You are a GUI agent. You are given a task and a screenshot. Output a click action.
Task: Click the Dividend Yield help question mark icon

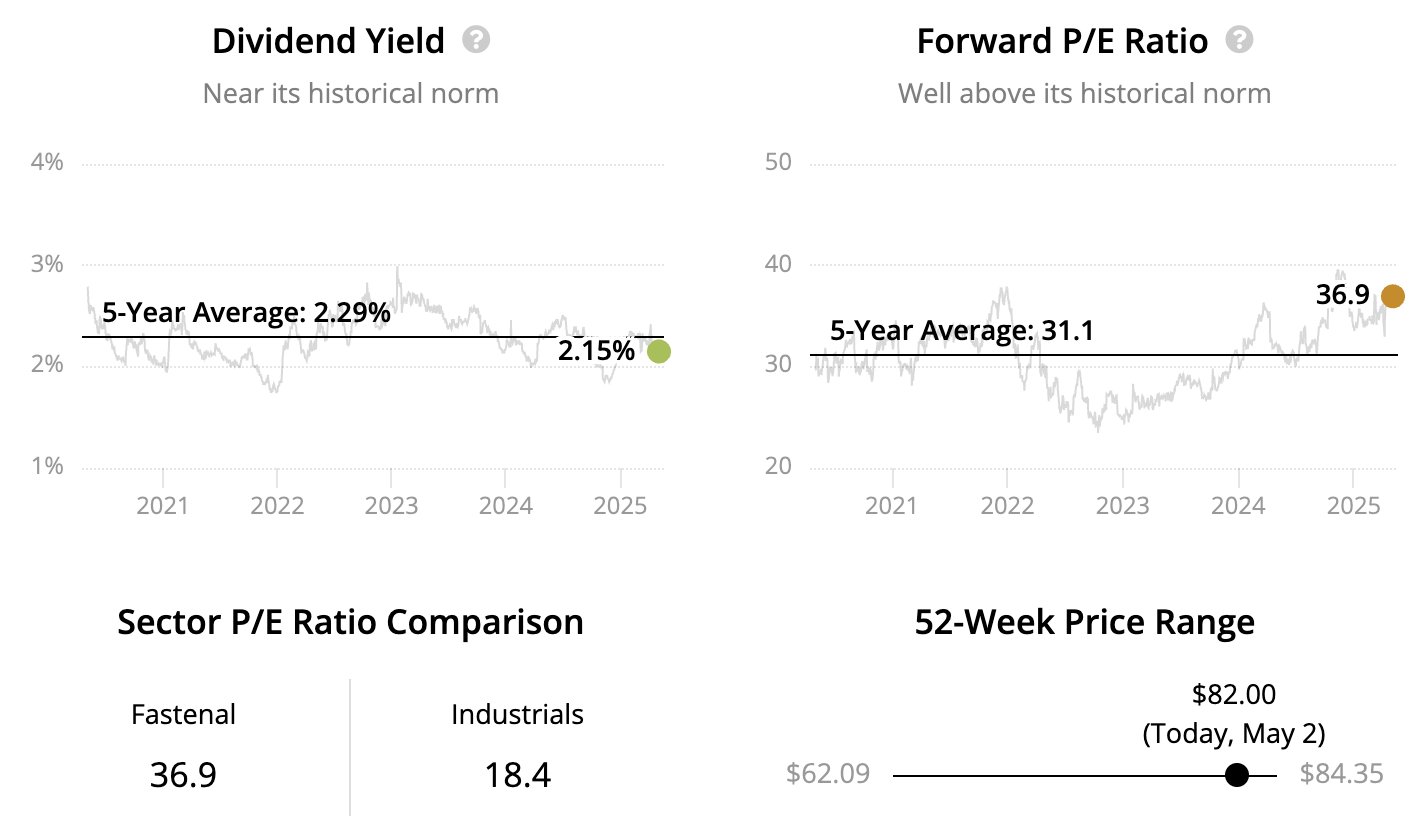[477, 41]
